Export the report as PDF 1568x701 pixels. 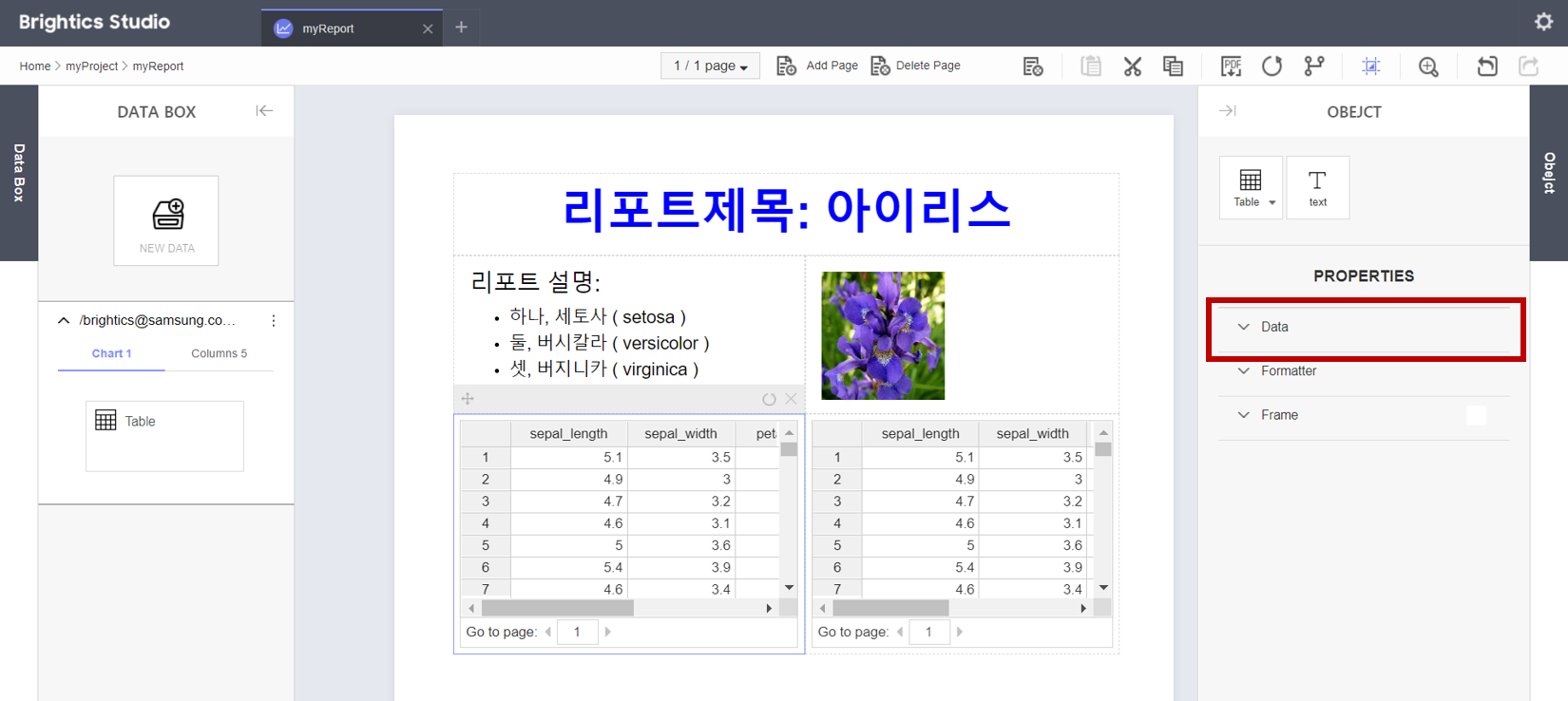1231,66
